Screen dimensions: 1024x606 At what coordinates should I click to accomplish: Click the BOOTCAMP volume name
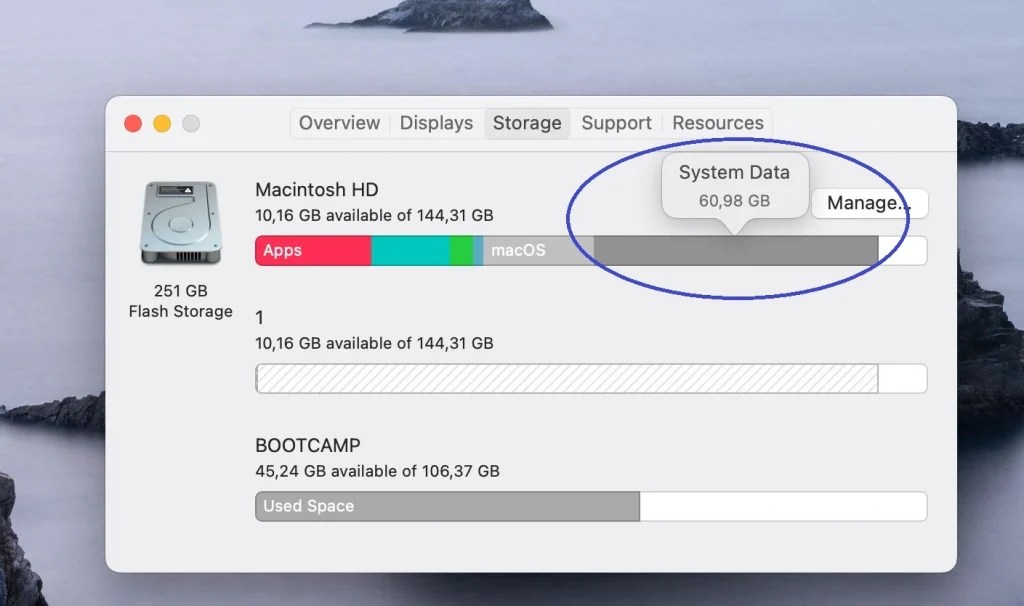(x=308, y=445)
